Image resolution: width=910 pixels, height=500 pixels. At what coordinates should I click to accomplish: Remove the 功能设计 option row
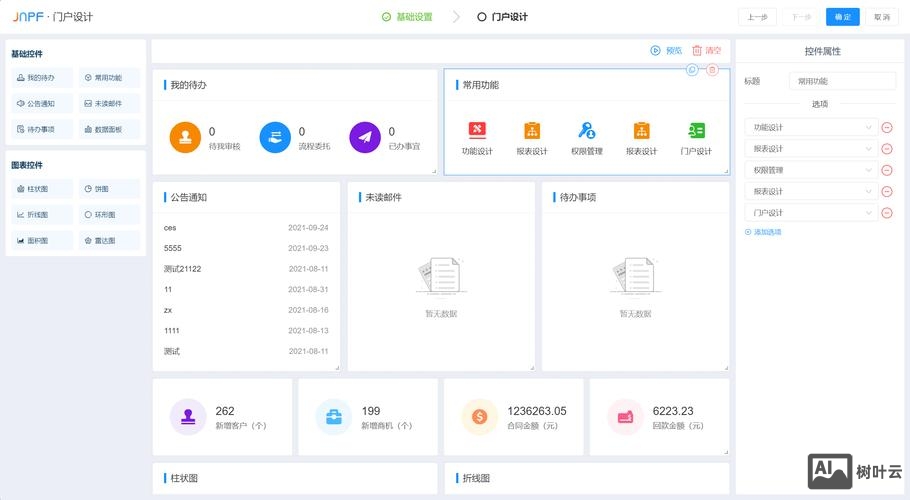click(x=887, y=128)
